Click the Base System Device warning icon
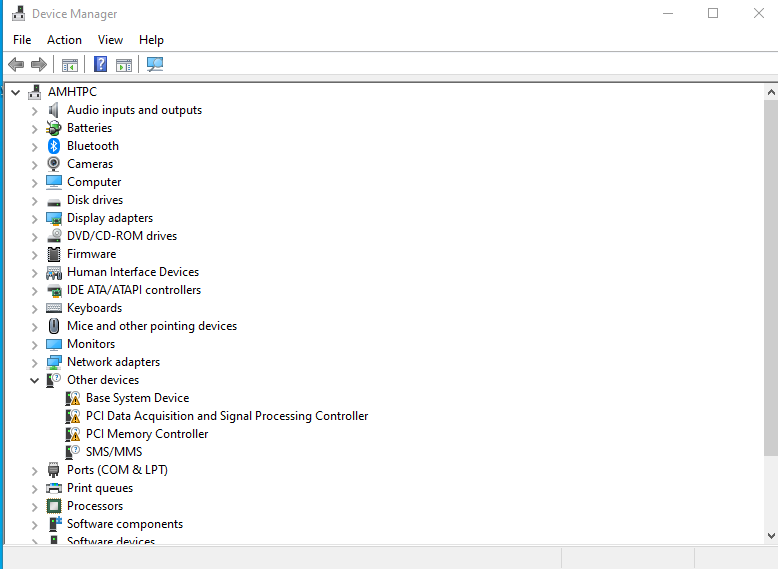The height and width of the screenshot is (569, 778). tap(73, 398)
